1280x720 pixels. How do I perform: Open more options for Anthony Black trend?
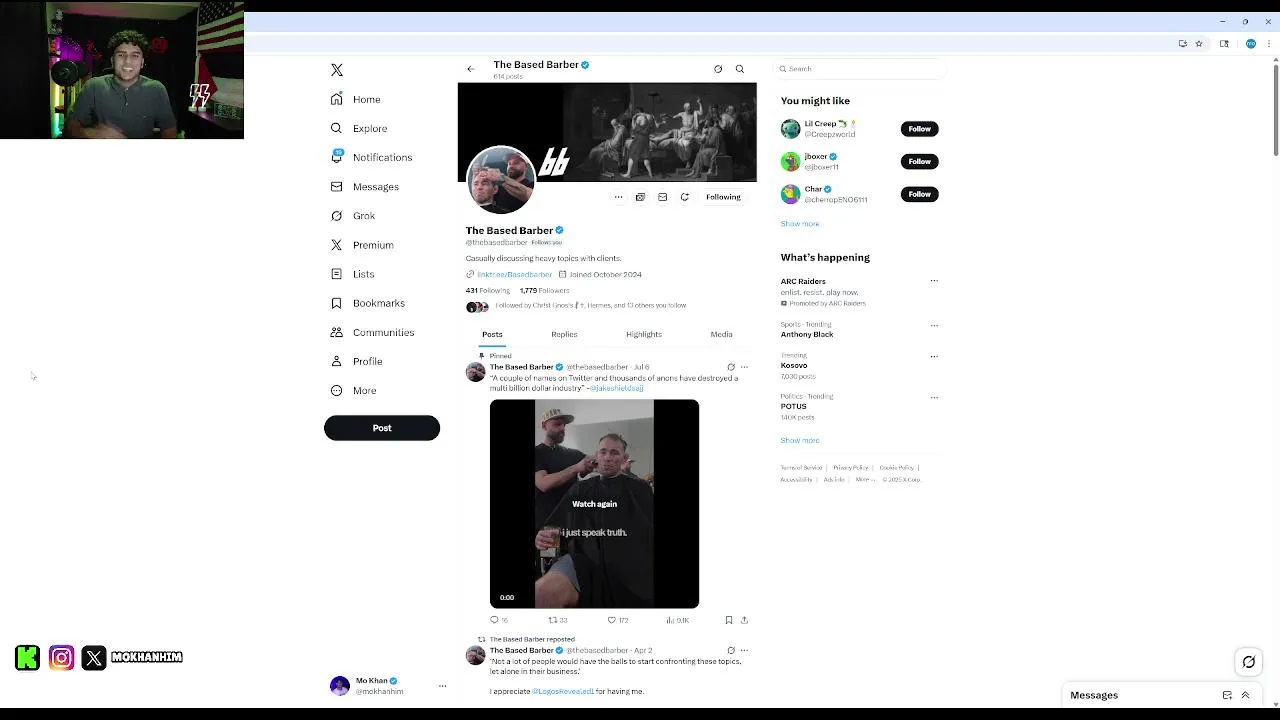point(934,325)
